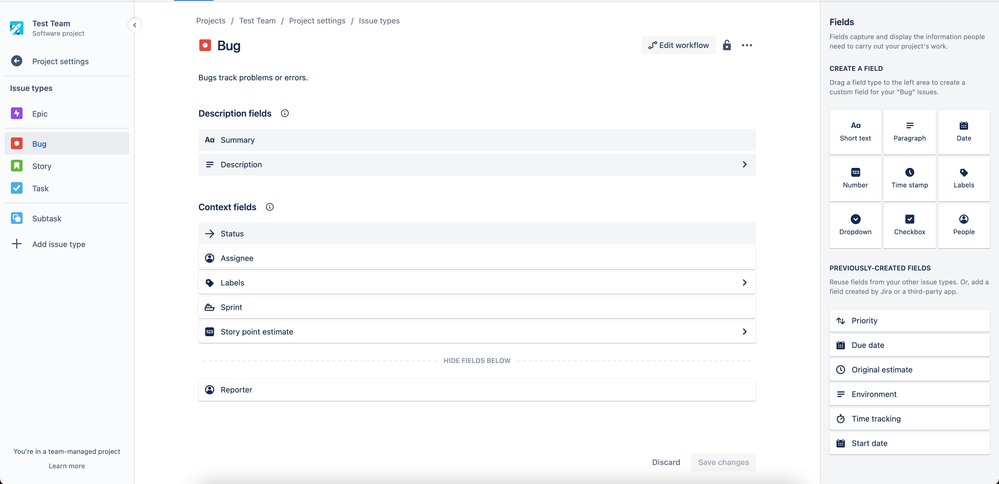Select the Original estimate field
Viewport: 999px width, 484px height.
pyautogui.click(x=909, y=369)
